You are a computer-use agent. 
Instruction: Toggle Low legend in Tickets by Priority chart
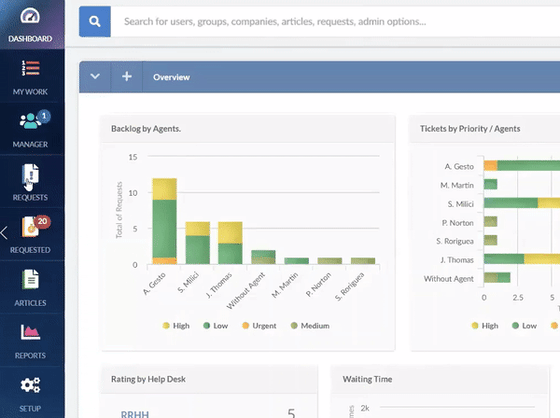[524, 326]
